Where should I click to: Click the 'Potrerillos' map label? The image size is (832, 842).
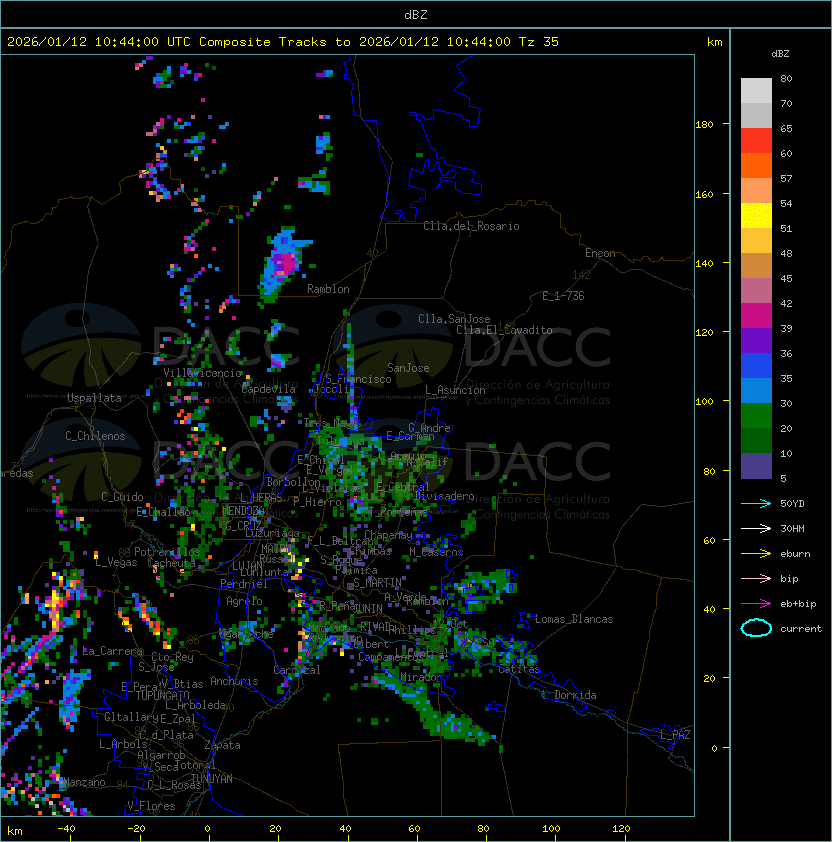tap(167, 552)
